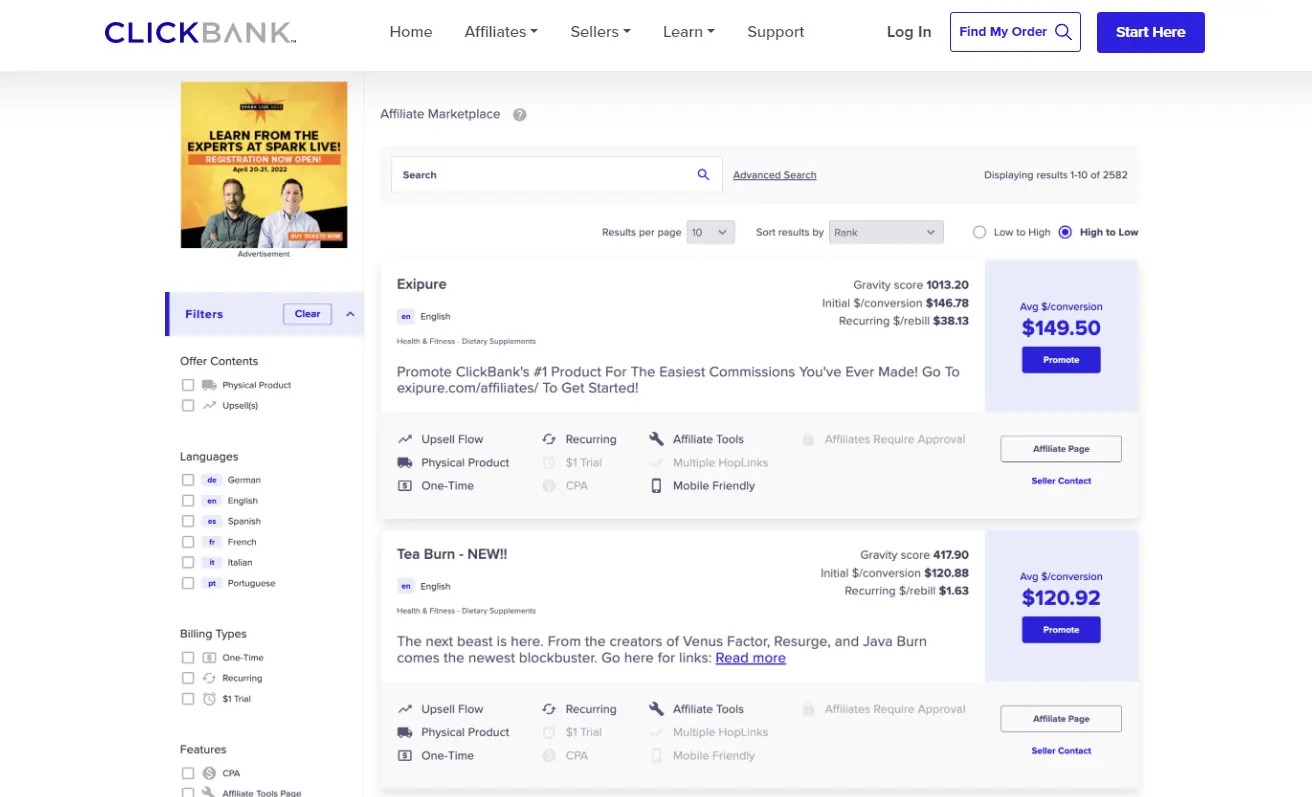Collapse the Filters panel chevron

pyautogui.click(x=350, y=314)
